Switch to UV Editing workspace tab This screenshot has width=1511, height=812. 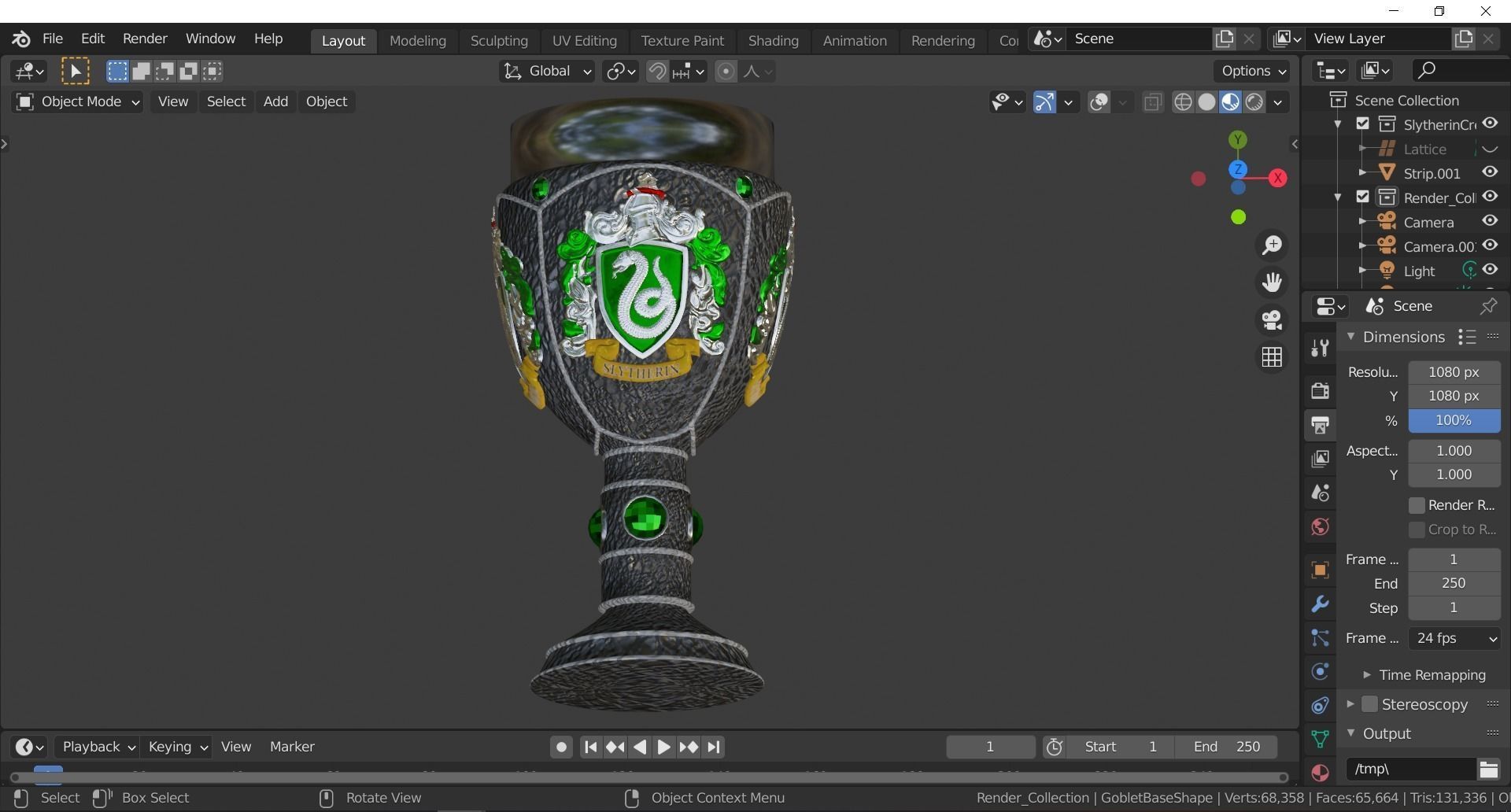pos(585,41)
